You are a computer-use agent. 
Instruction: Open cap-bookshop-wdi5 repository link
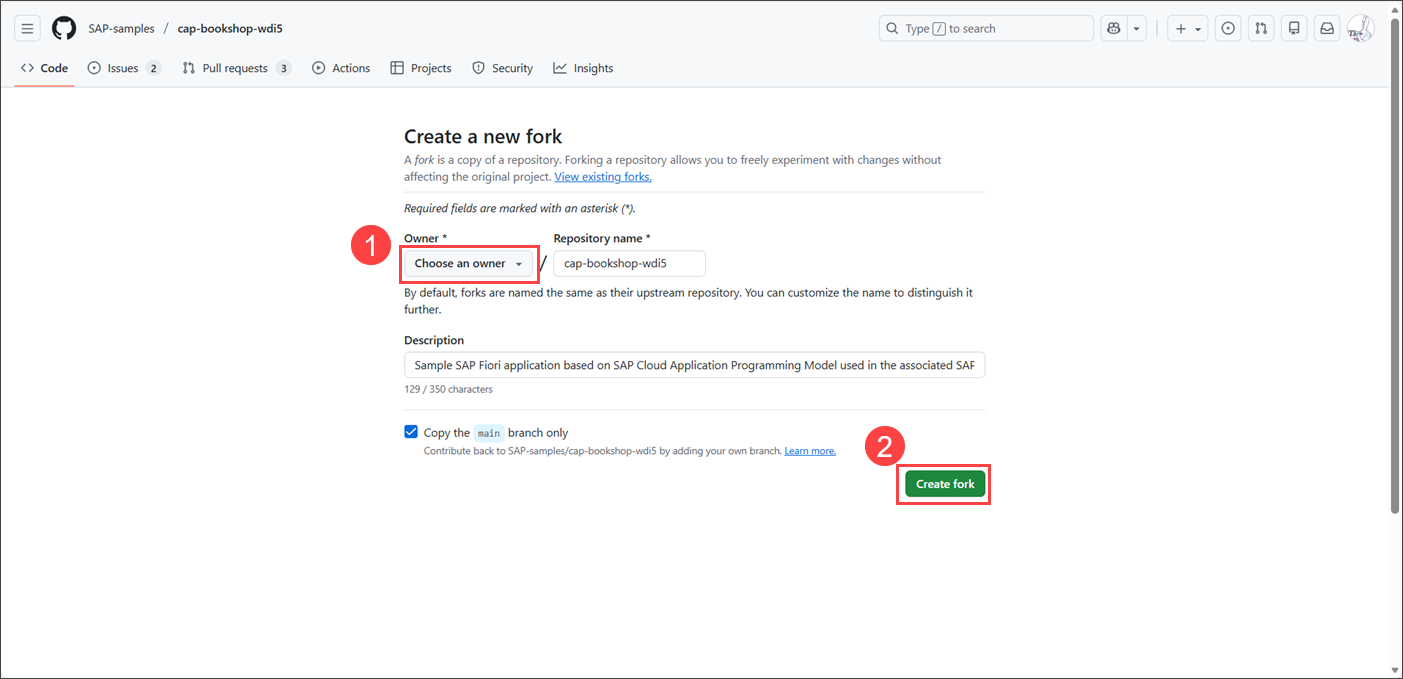230,29
